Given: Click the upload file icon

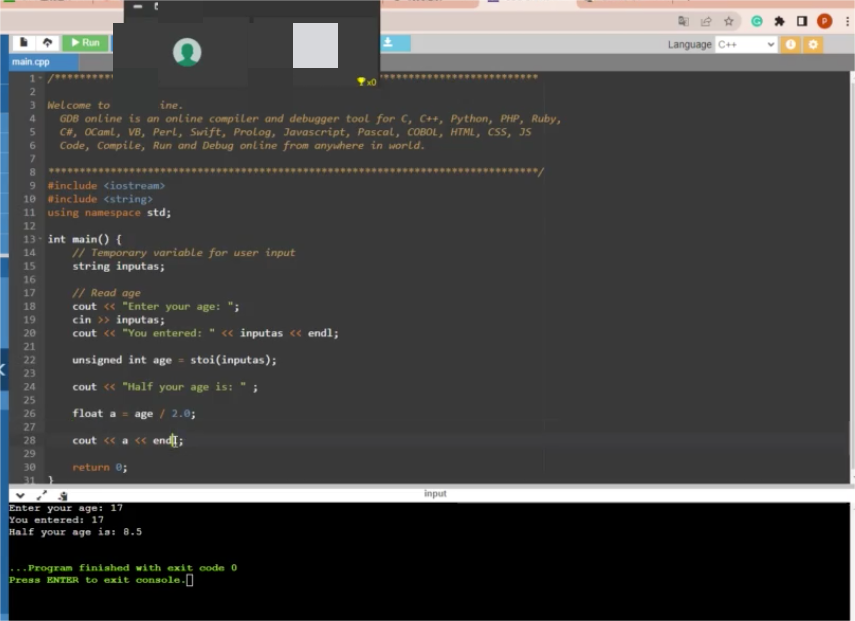Looking at the screenshot, I should click(x=47, y=43).
